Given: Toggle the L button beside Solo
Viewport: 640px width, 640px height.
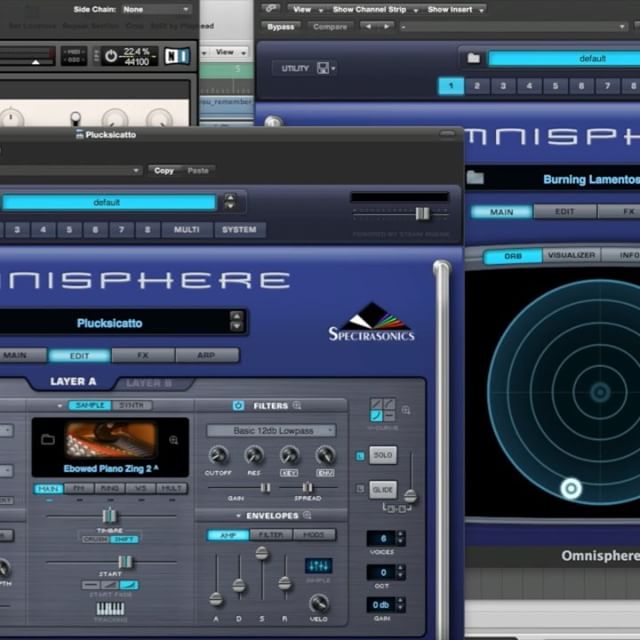Looking at the screenshot, I should coord(360,456).
